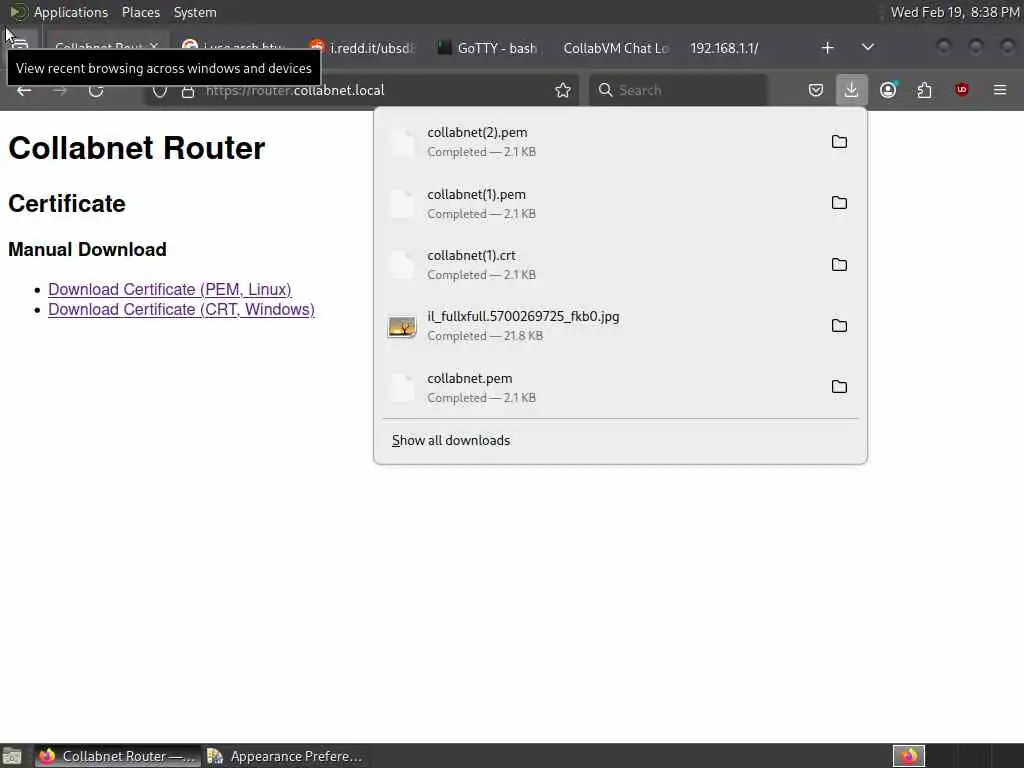The width and height of the screenshot is (1024, 768).
Task: Bookmark this page with the star
Action: click(563, 90)
